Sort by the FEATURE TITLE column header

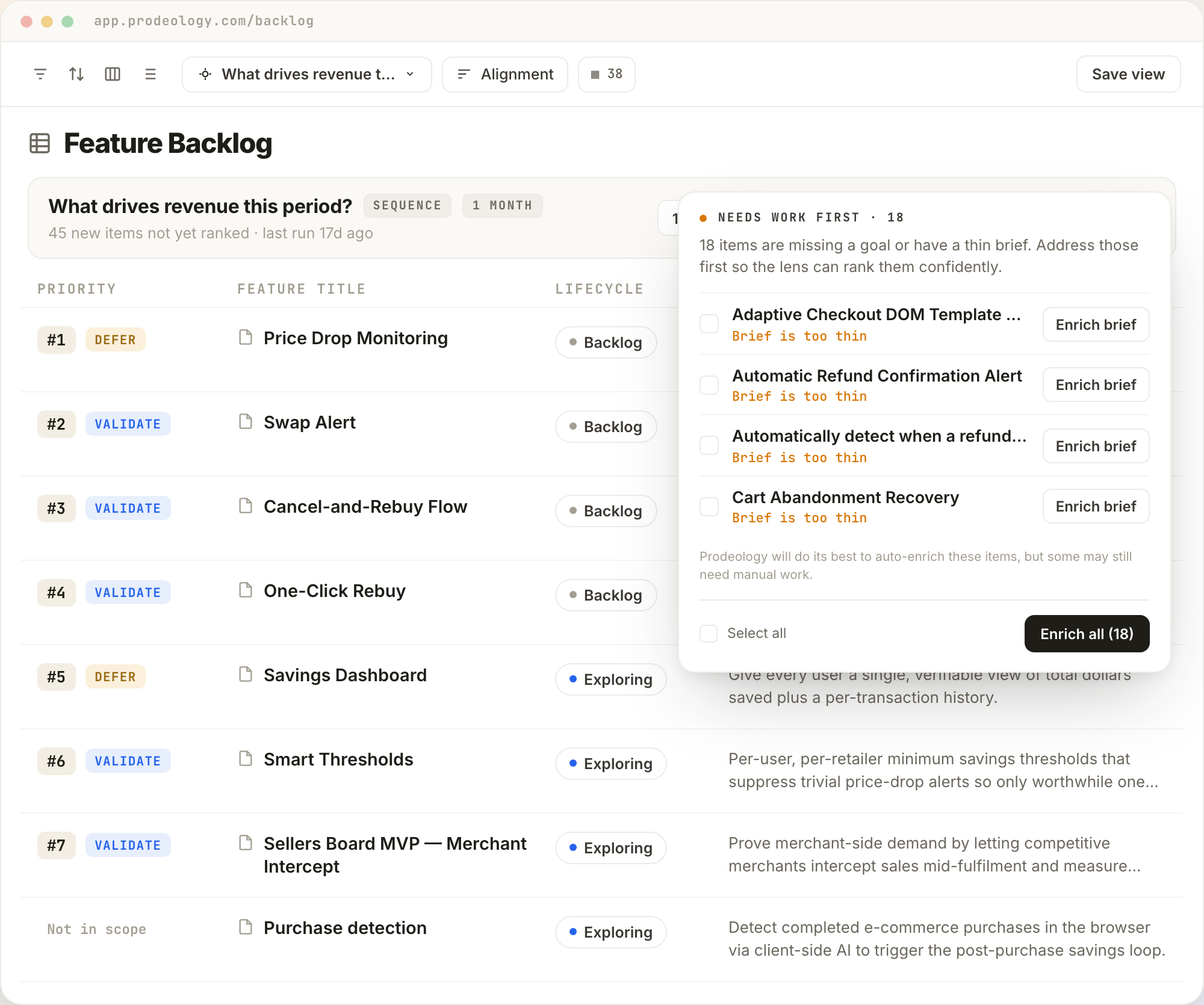tap(301, 289)
